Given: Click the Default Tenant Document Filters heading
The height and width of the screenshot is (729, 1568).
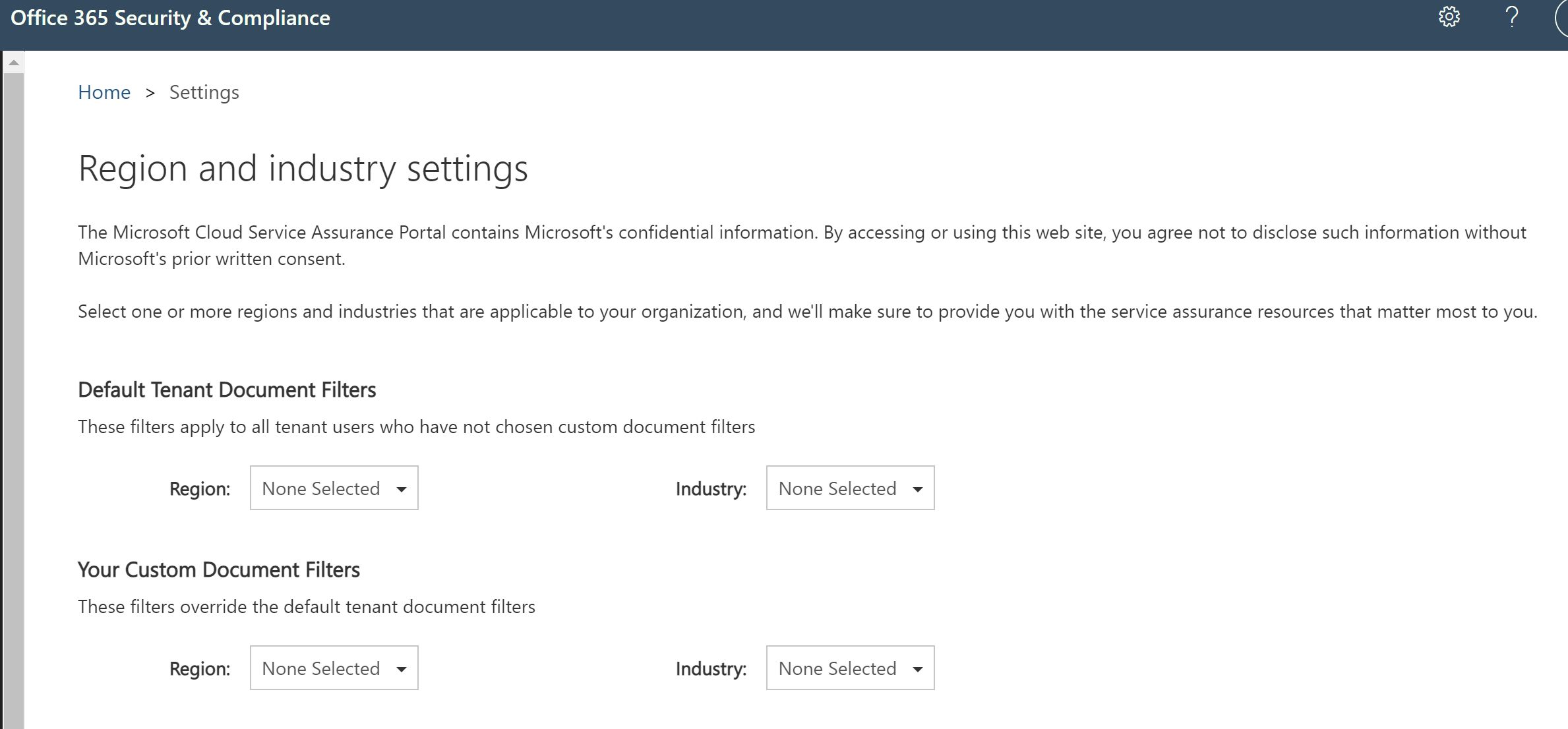Looking at the screenshot, I should 227,390.
